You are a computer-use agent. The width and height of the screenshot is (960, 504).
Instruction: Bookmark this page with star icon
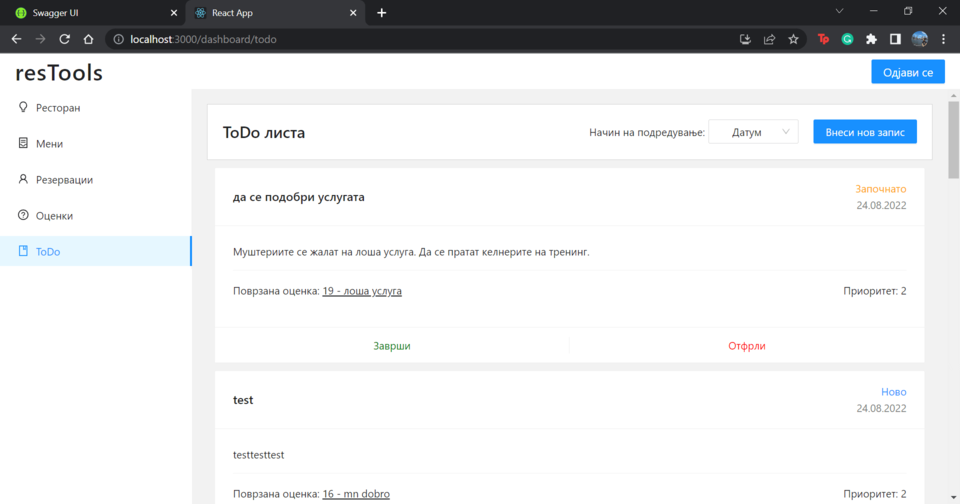point(794,39)
